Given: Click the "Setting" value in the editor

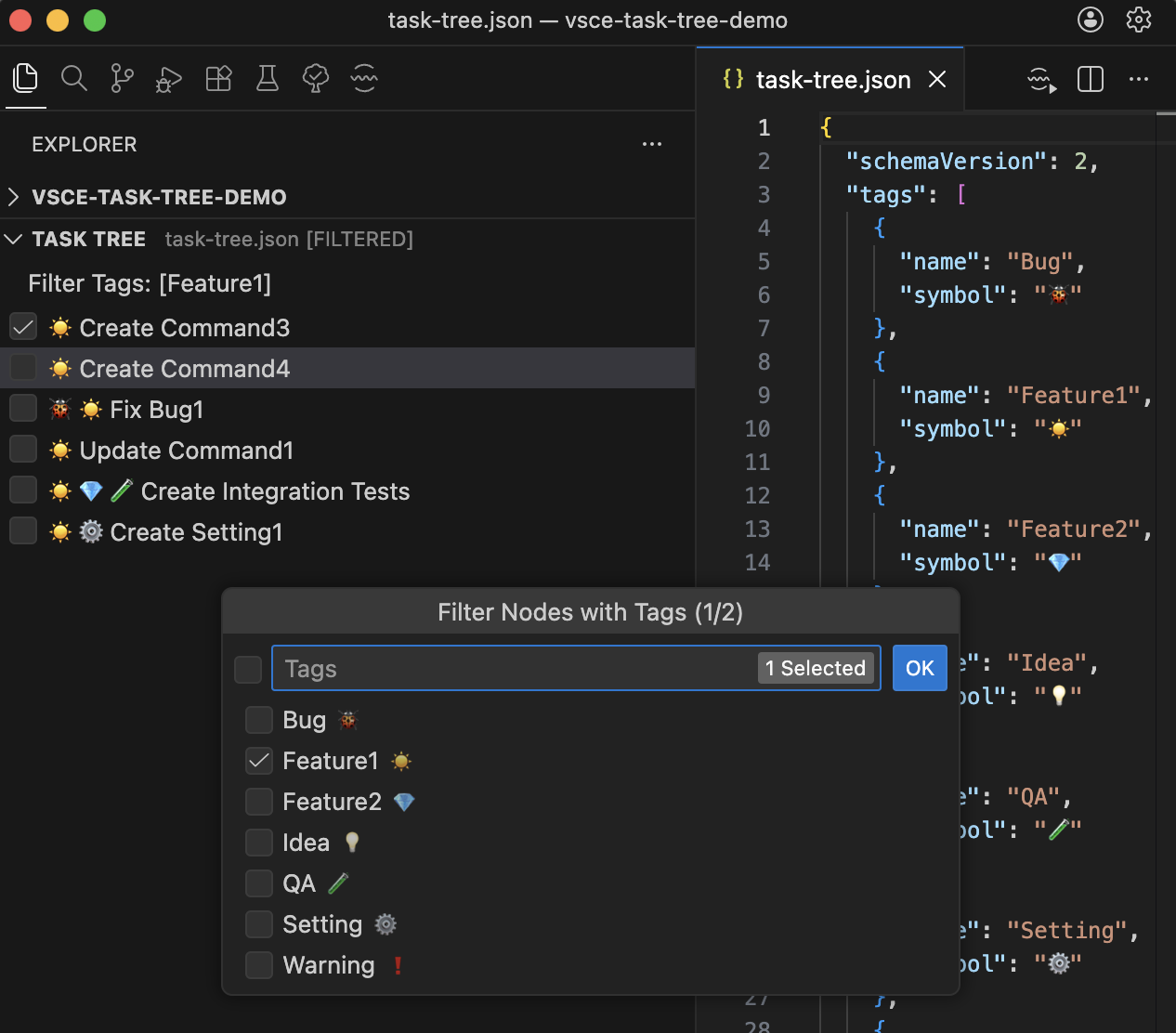Looking at the screenshot, I should point(1067,930).
